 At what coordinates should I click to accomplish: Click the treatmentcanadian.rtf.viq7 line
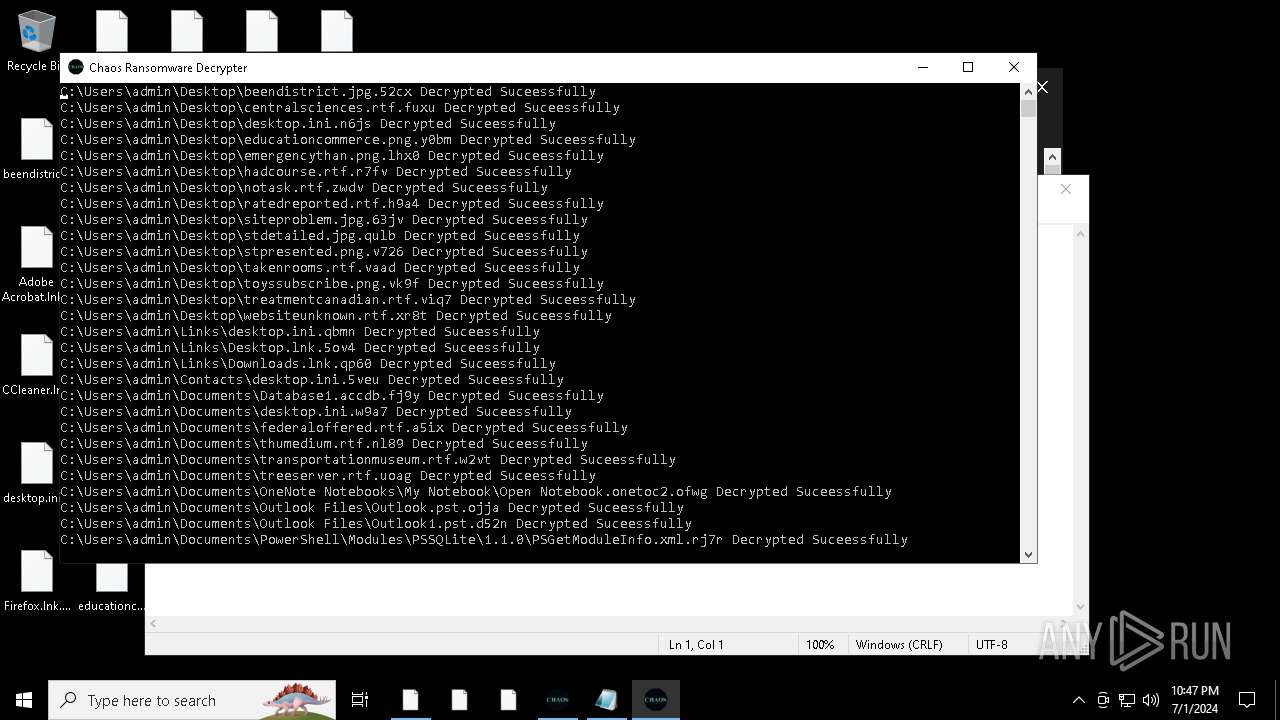point(348,299)
